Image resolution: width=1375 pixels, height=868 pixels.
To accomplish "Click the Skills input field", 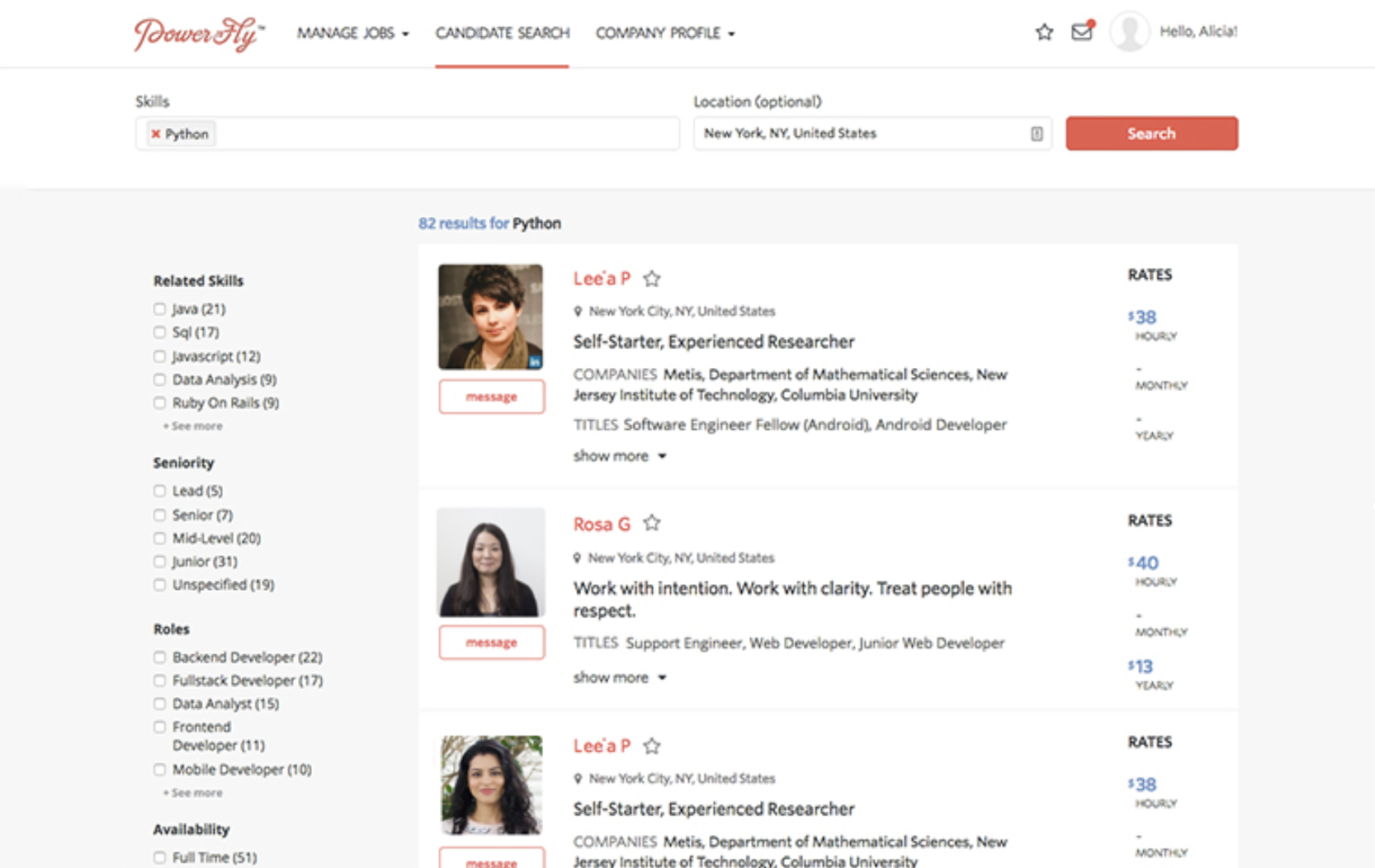I will pos(407,133).
